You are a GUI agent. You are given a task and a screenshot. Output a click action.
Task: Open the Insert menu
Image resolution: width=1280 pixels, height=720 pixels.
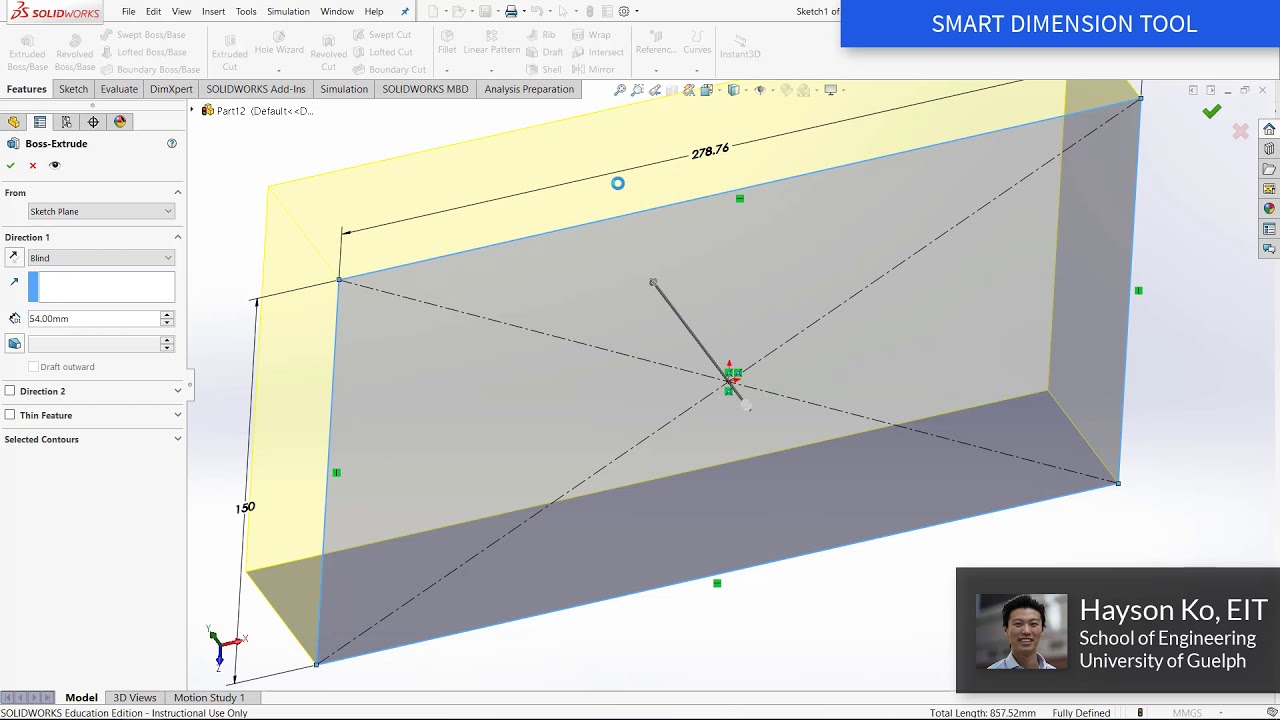coord(213,12)
